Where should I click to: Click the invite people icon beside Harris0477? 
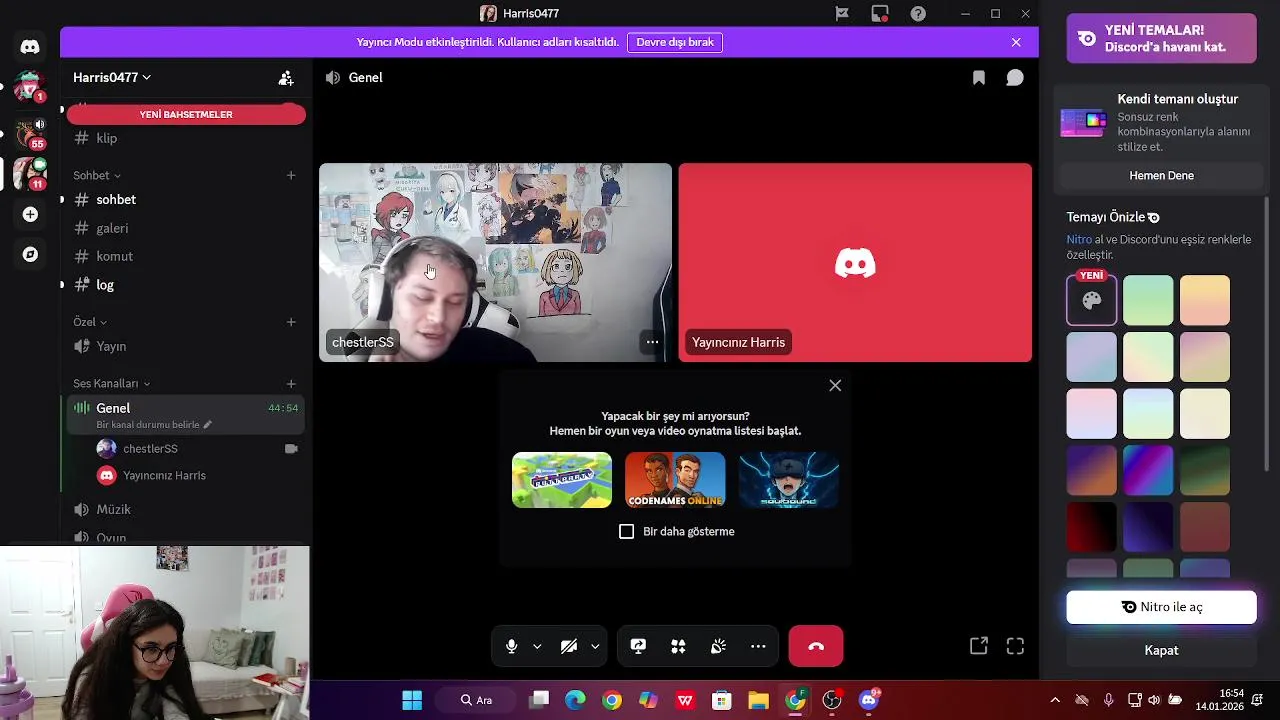(286, 77)
